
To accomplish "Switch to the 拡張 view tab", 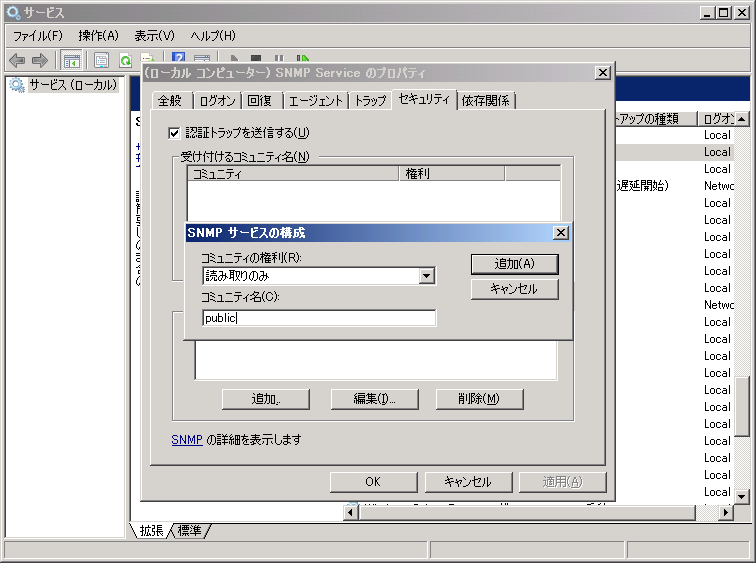I will click(x=151, y=531).
